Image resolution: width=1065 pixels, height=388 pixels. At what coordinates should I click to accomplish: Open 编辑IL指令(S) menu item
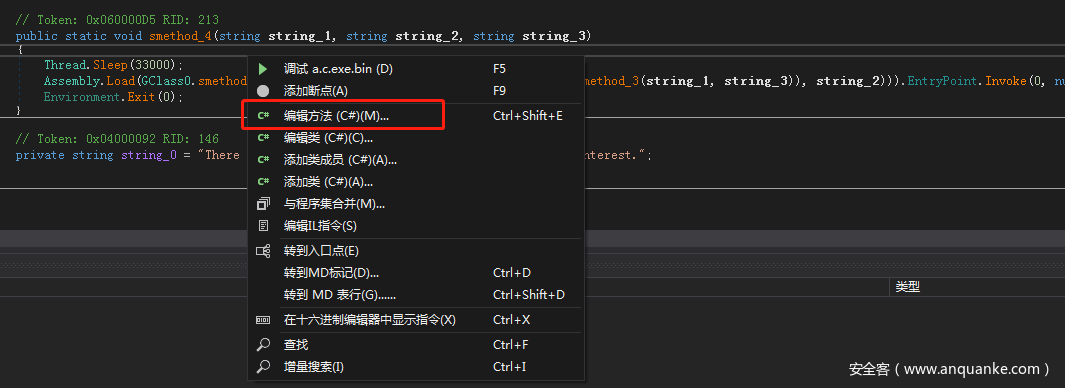[416, 225]
